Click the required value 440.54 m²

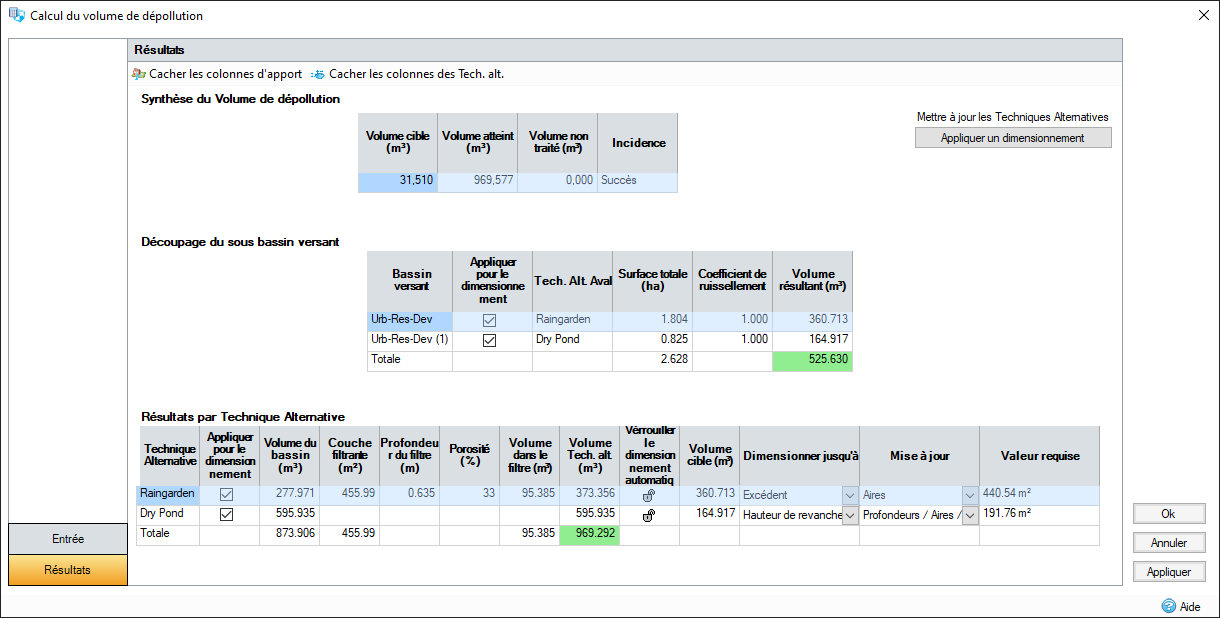point(1040,495)
